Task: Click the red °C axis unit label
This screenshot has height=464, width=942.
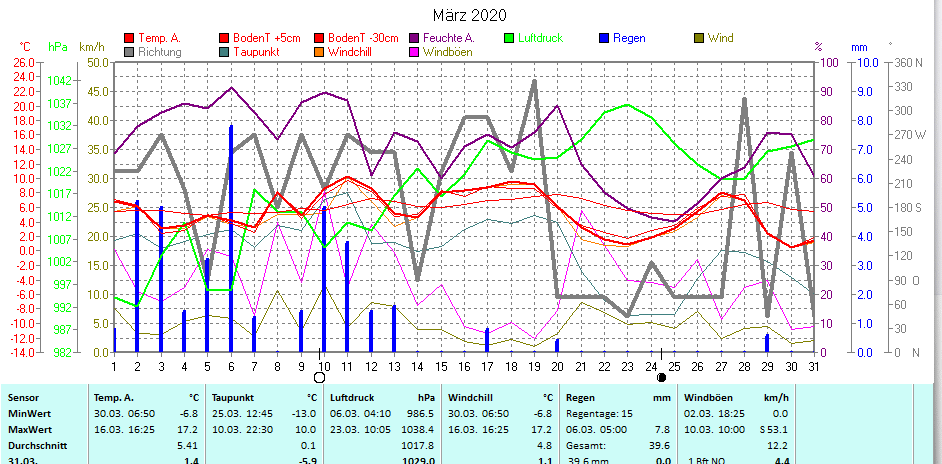Action: 25,47
